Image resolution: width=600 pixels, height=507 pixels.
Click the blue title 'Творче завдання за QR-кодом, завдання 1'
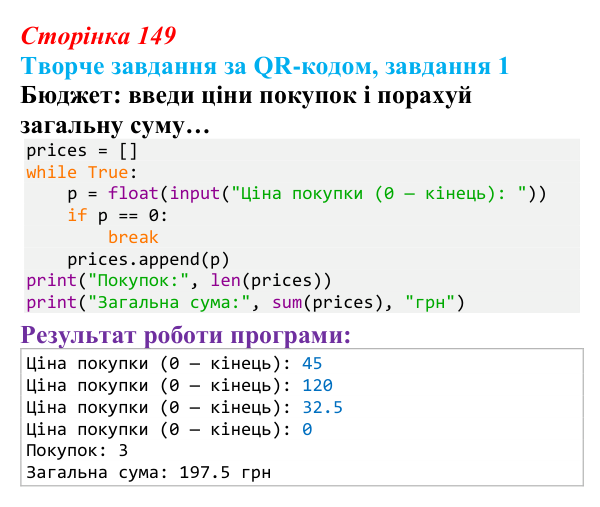coord(264,66)
